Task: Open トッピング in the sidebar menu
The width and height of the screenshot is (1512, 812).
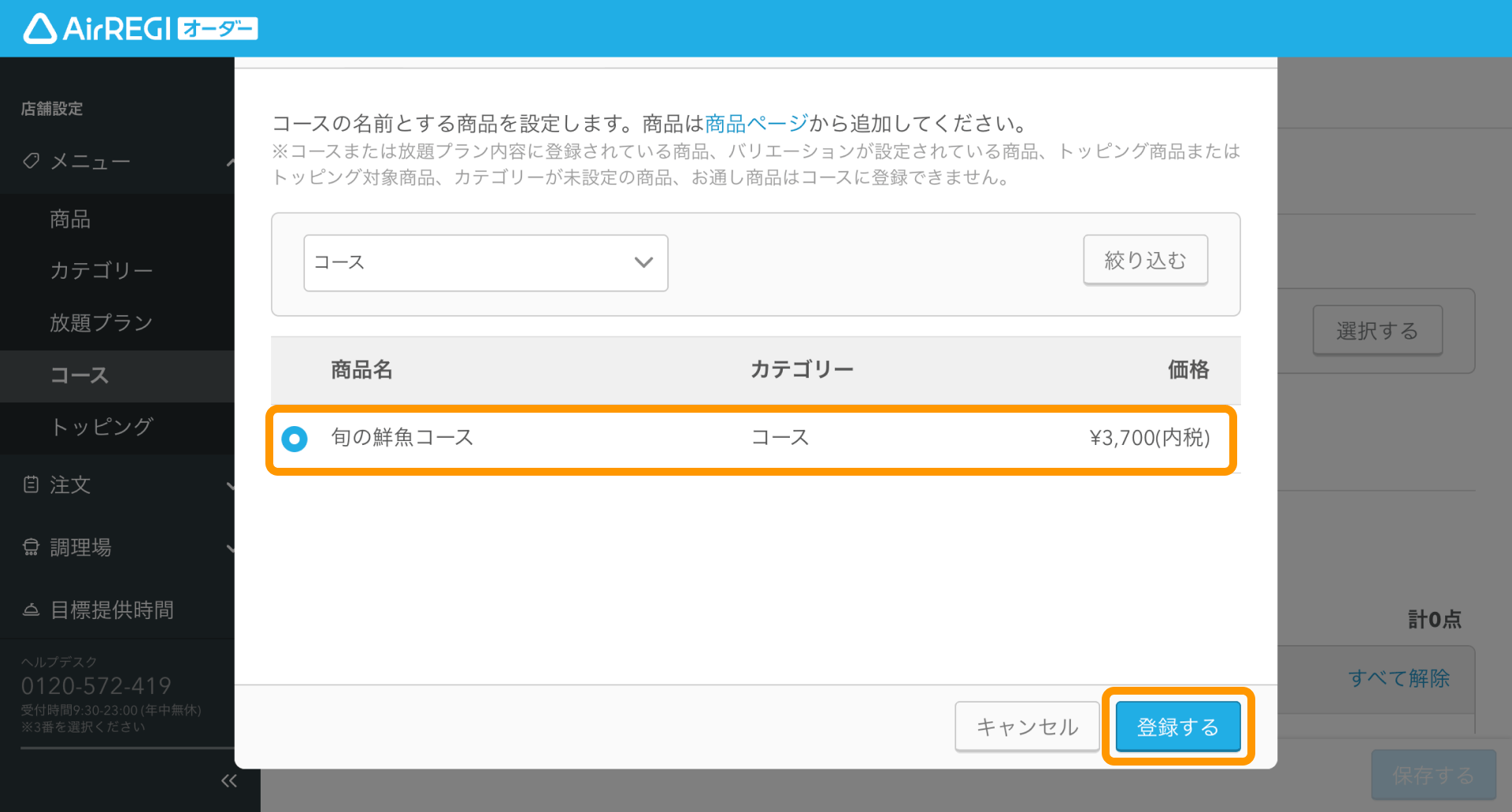Action: click(102, 427)
